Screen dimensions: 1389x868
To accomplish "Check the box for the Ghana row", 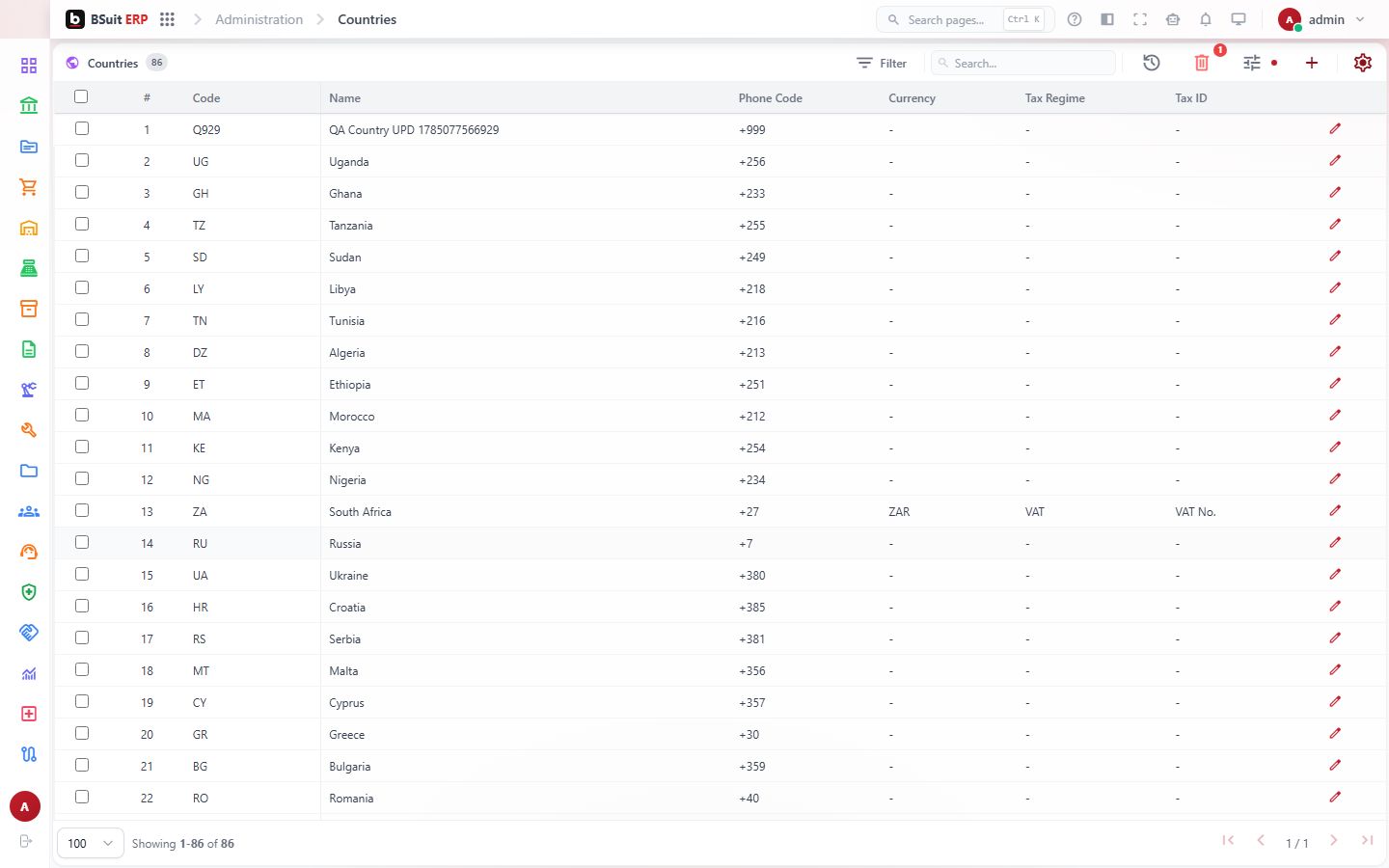I will [x=82, y=192].
